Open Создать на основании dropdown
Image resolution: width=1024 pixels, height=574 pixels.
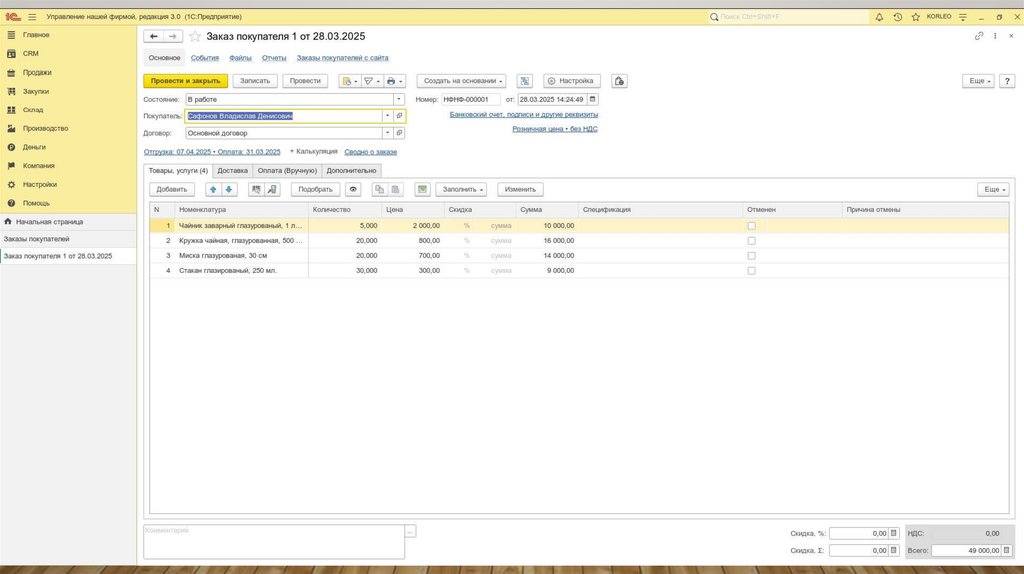[462, 81]
